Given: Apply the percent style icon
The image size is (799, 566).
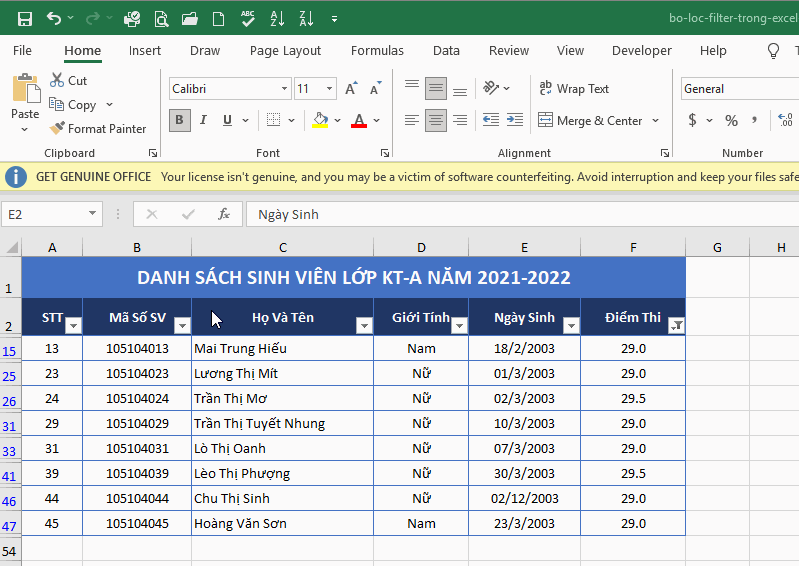Looking at the screenshot, I should click(731, 120).
